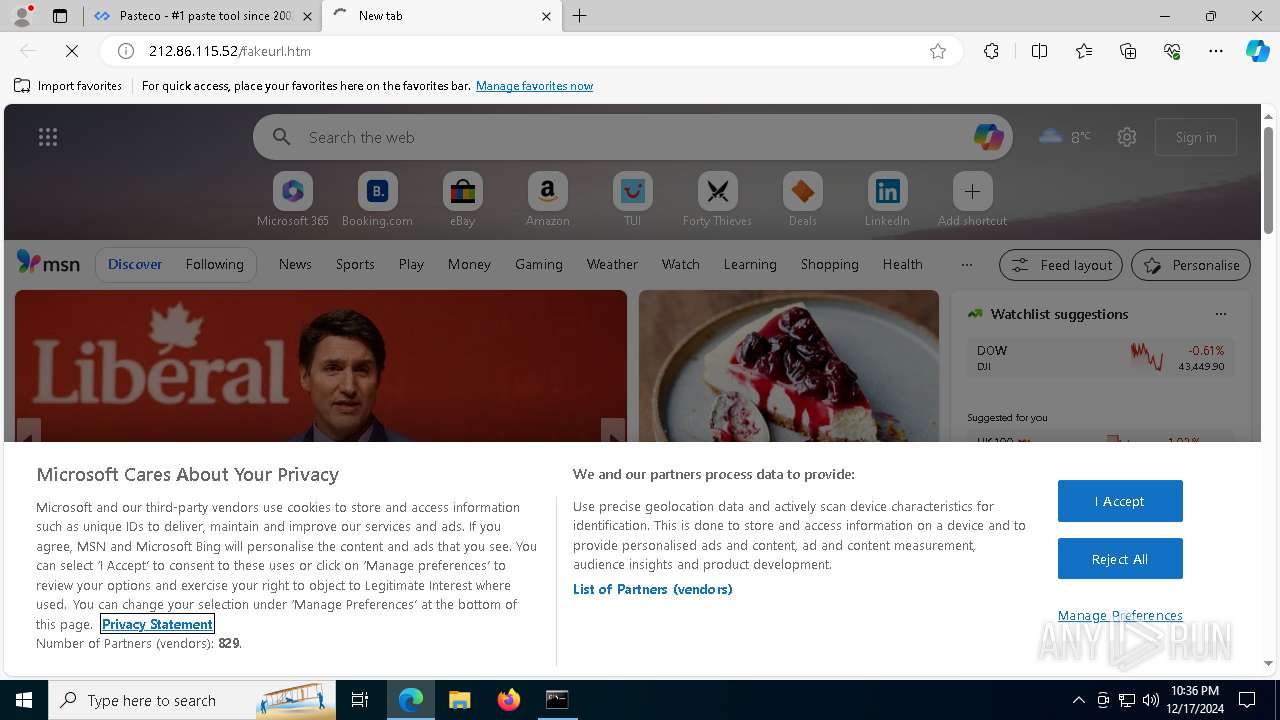
Task: Show more MSN categories ellipsis
Action: [x=966, y=264]
